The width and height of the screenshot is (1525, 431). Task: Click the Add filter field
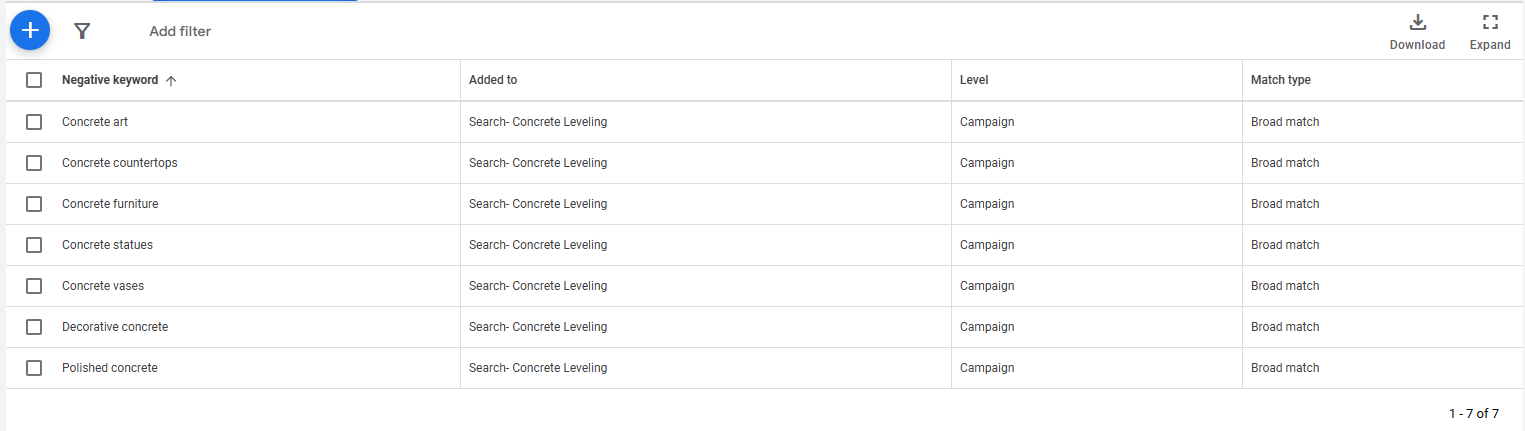pos(180,31)
